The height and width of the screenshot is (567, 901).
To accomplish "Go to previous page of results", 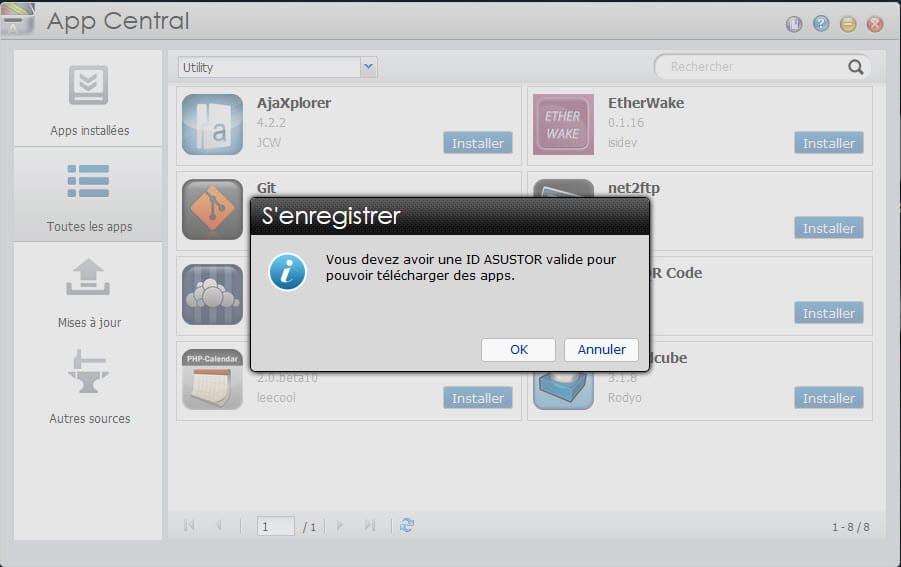I will (219, 526).
